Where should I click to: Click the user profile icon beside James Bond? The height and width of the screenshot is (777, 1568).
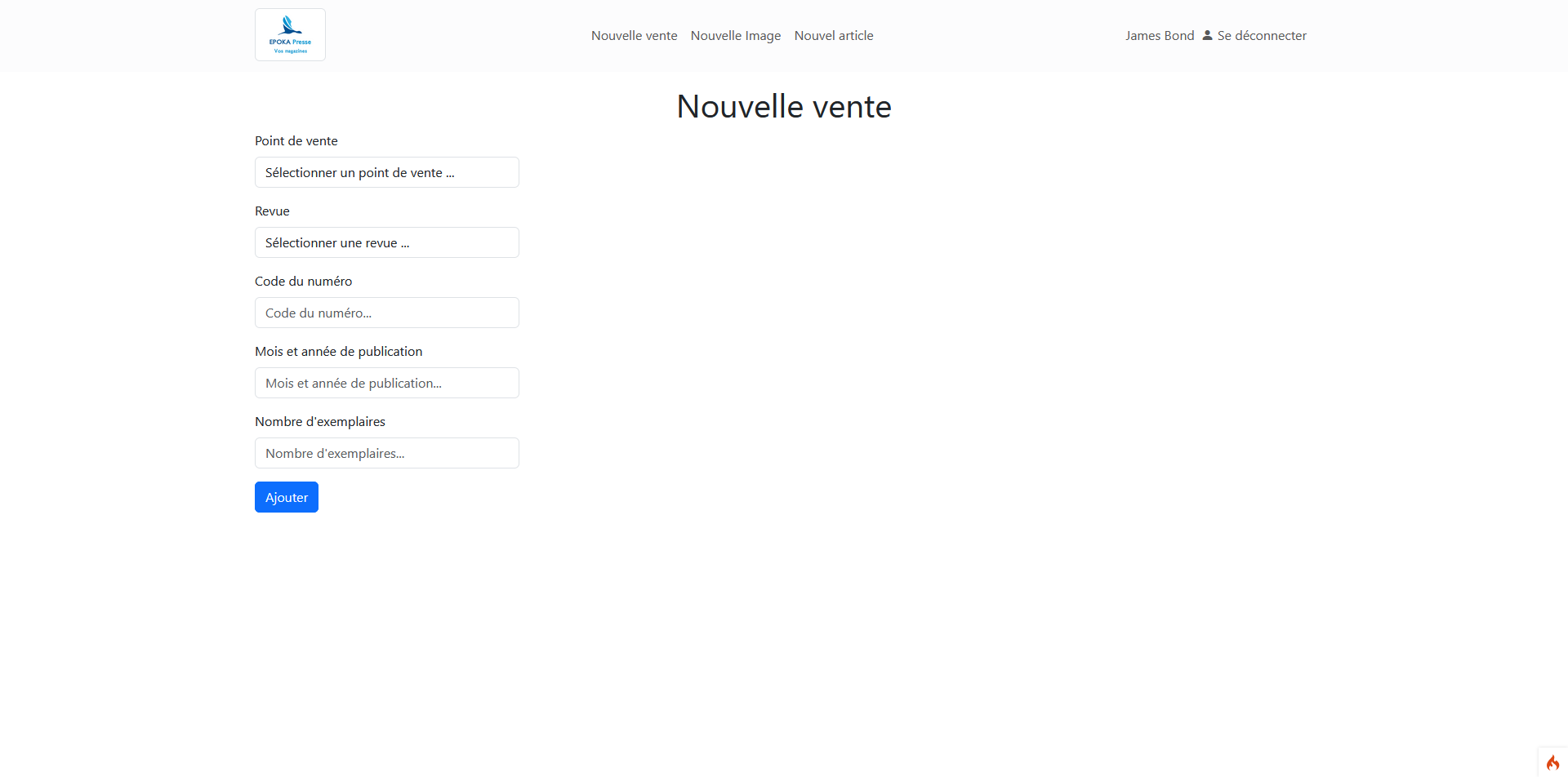pyautogui.click(x=1207, y=35)
